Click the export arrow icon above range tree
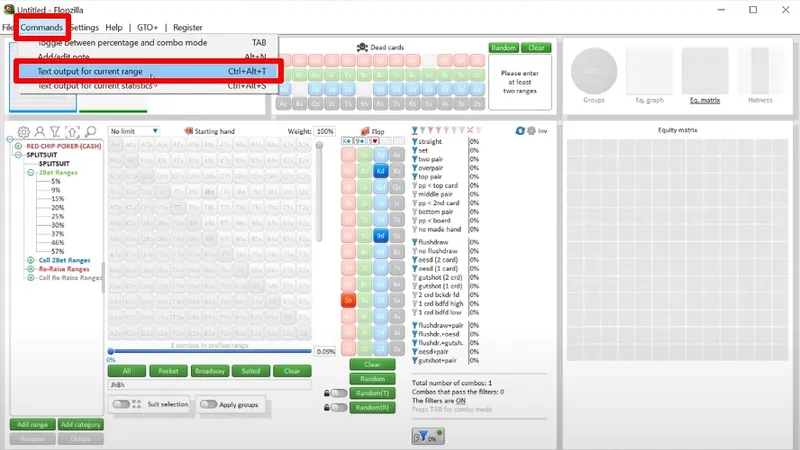 (x=72, y=132)
